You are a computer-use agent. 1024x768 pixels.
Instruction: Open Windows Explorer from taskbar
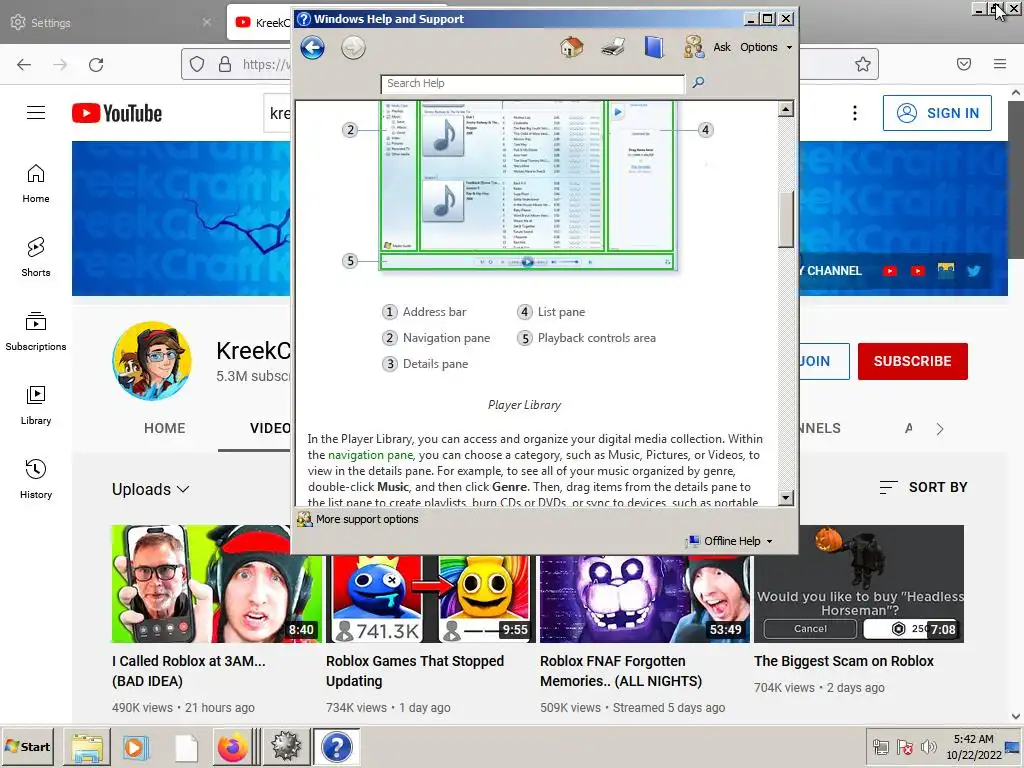coord(87,746)
